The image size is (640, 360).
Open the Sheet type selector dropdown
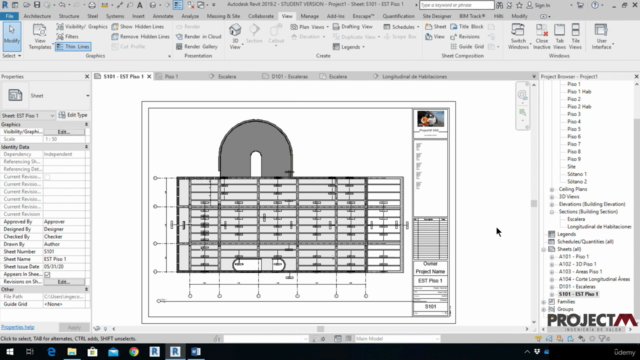point(87,96)
